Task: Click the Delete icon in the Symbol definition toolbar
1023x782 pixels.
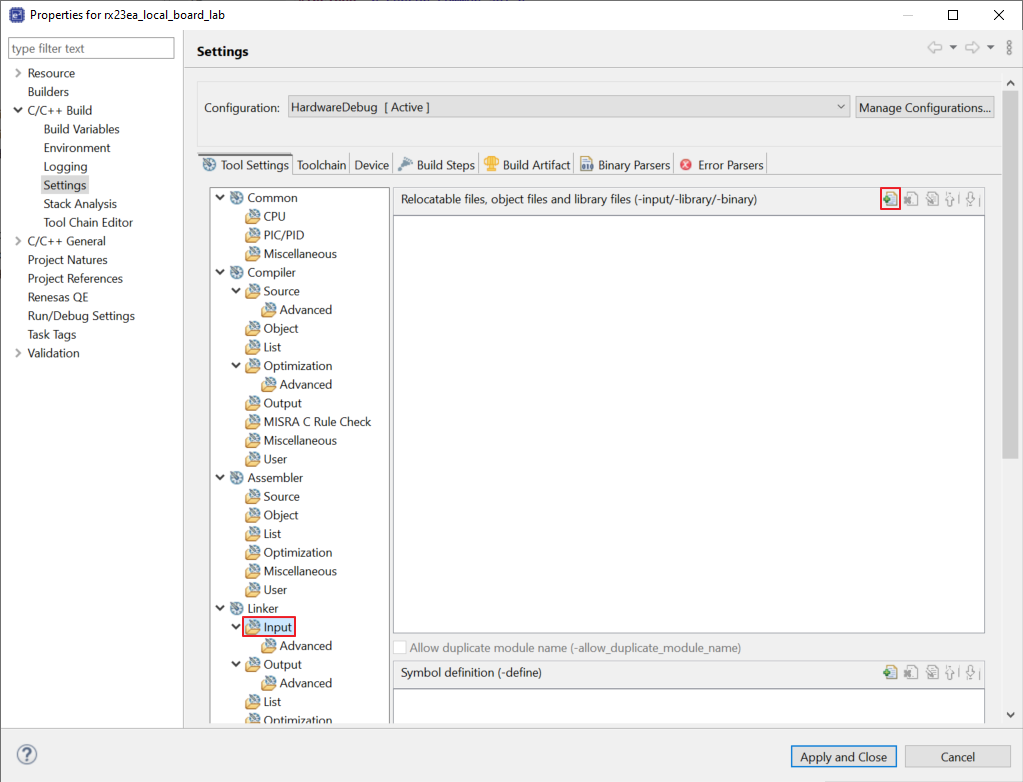Action: (911, 672)
